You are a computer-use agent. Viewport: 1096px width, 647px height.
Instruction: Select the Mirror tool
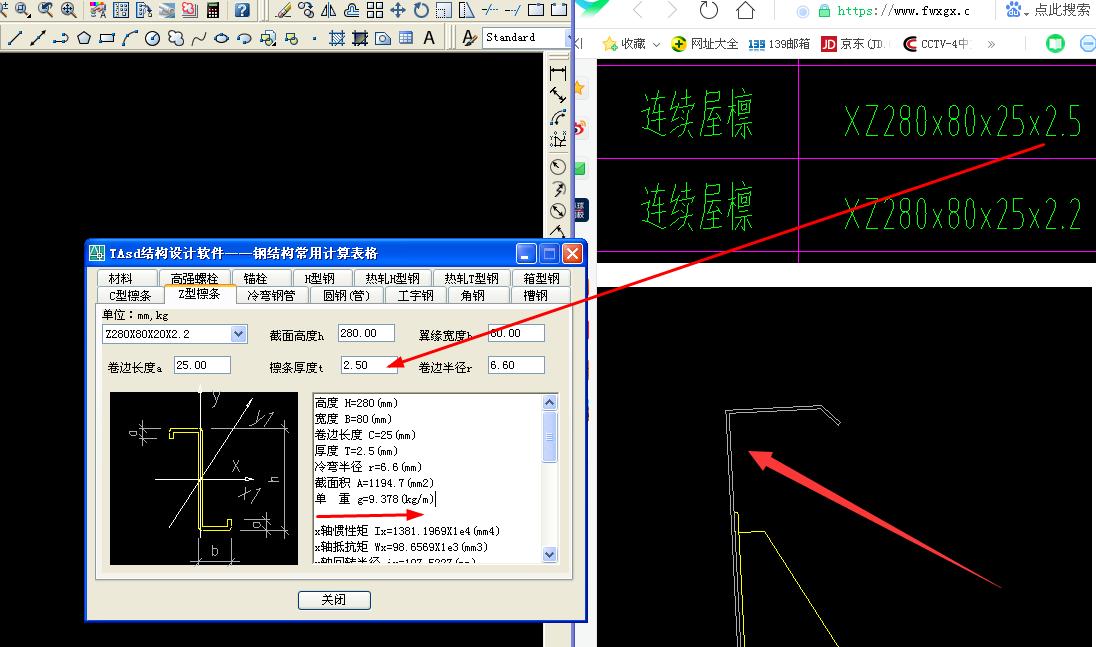tap(329, 10)
